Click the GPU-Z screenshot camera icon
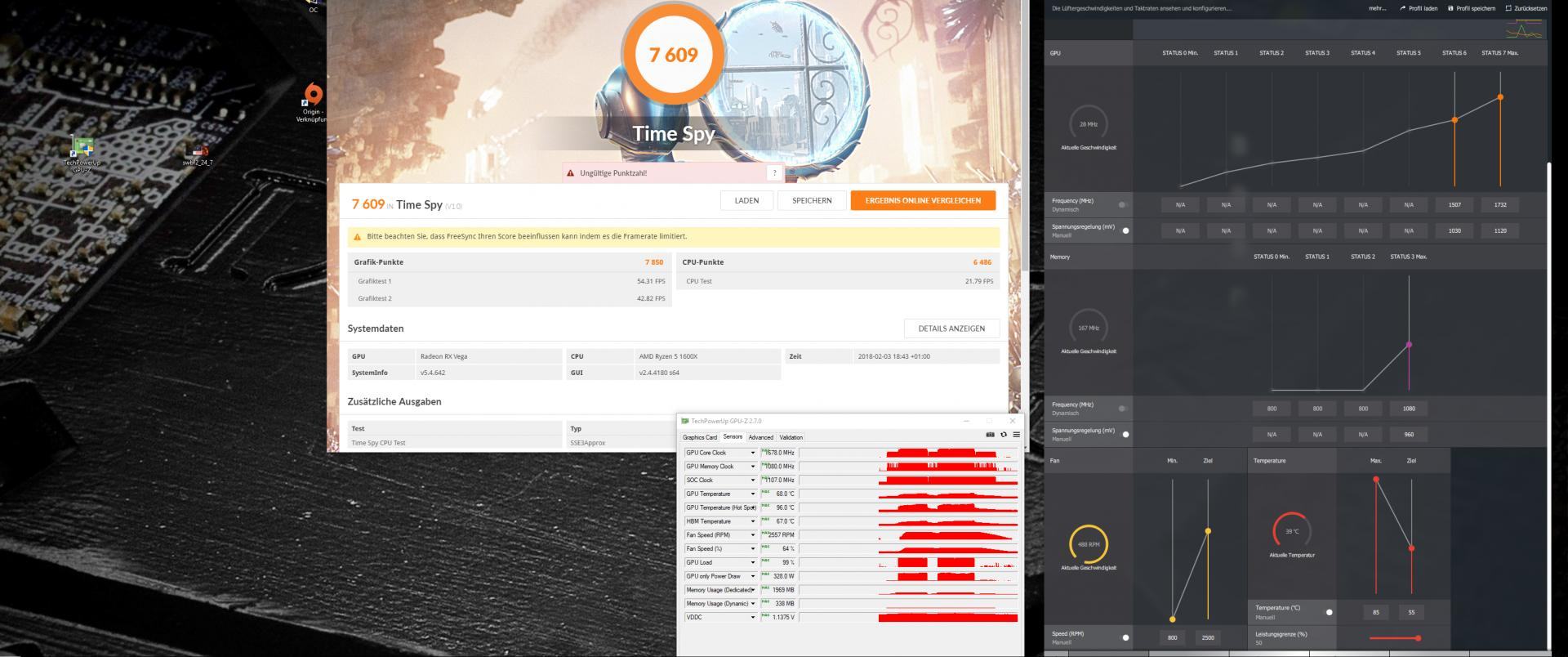Viewport: 1568px width, 657px height. click(991, 435)
